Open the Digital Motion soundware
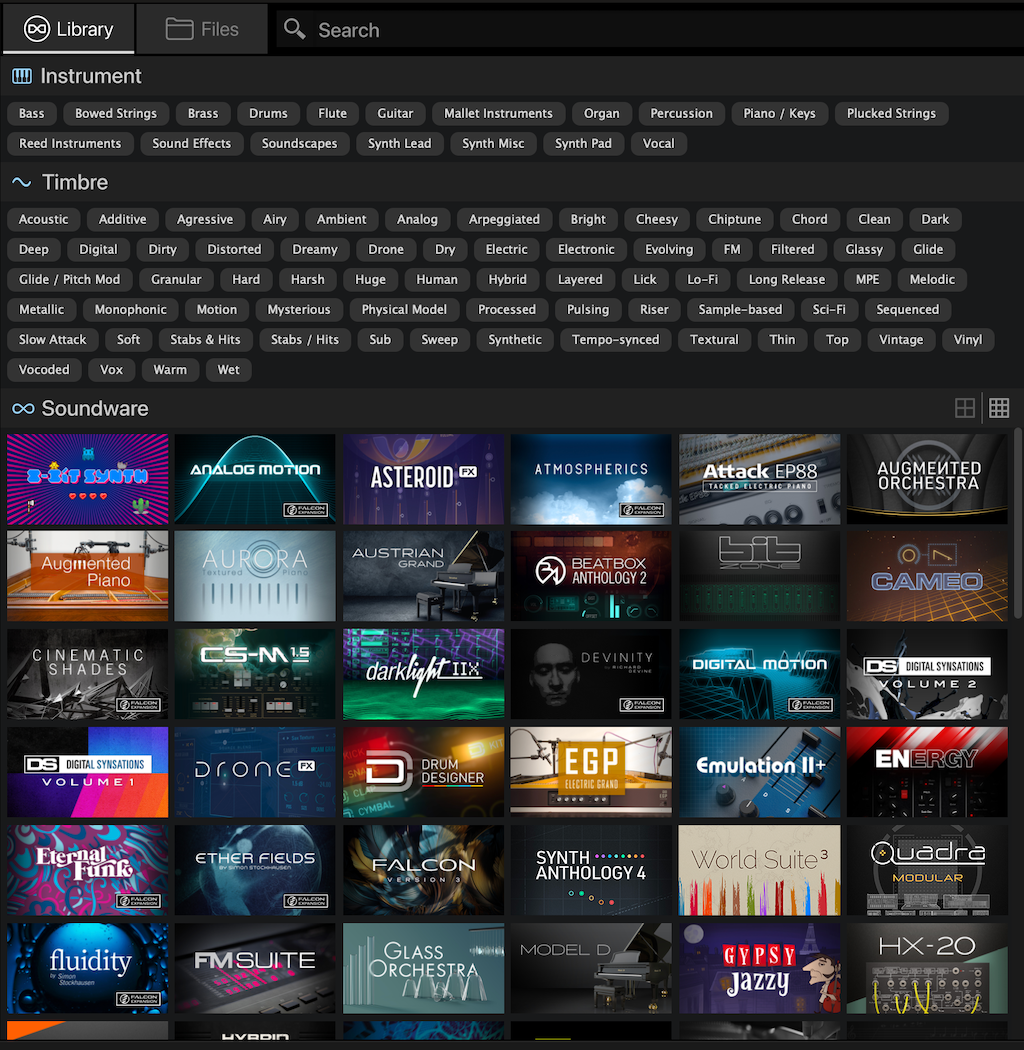The image size is (1024, 1050). (759, 674)
